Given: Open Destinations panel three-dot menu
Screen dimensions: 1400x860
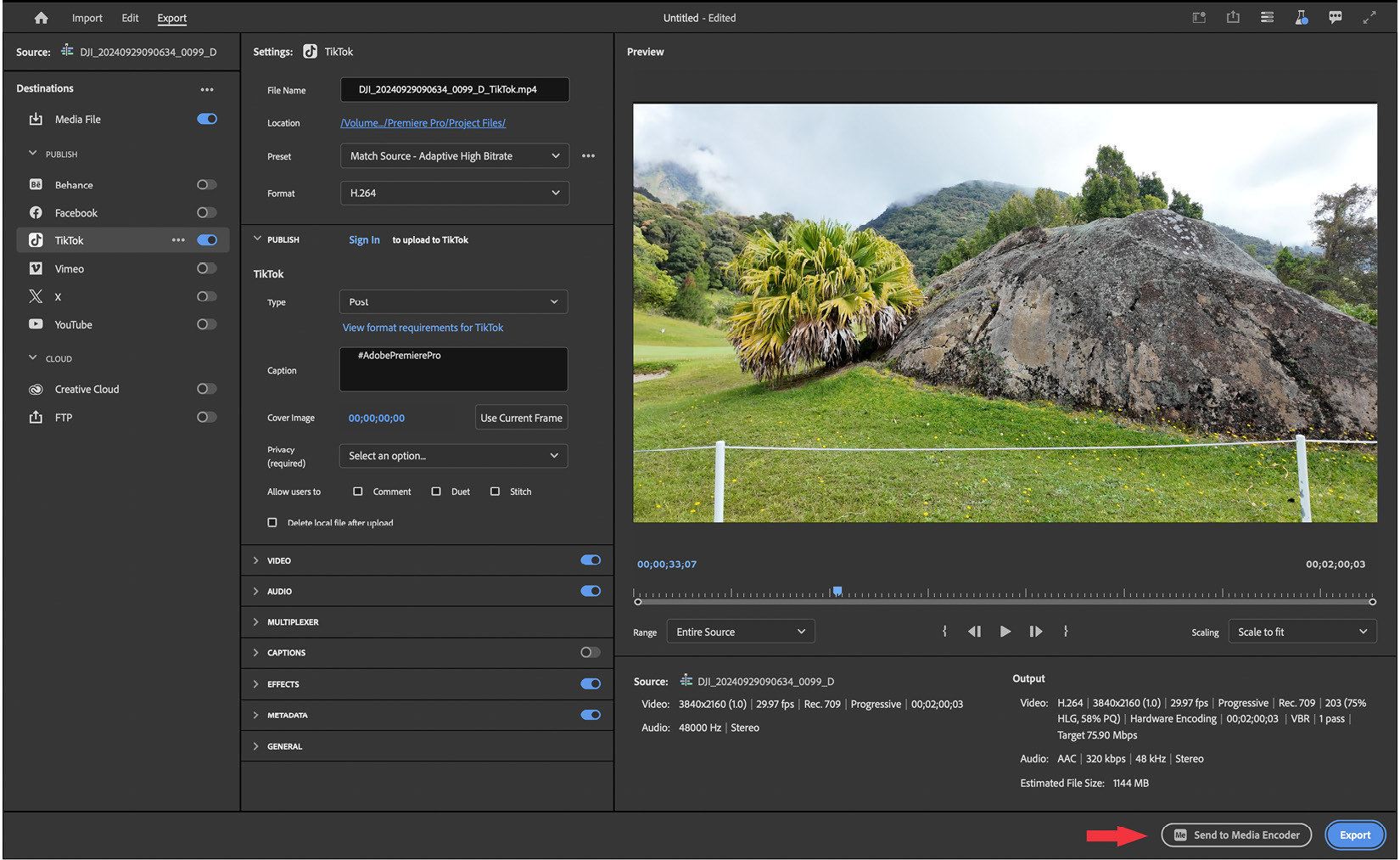Looking at the screenshot, I should [x=207, y=89].
